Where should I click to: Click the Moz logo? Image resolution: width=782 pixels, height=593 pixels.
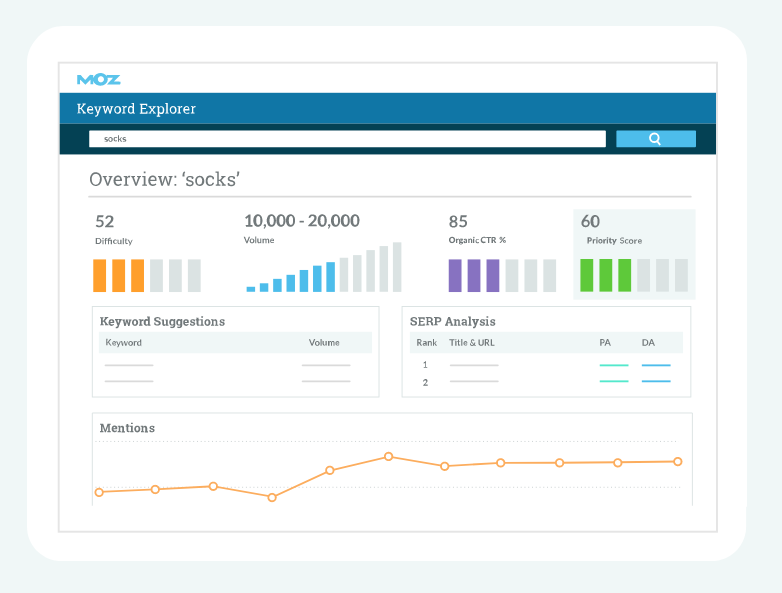pyautogui.click(x=98, y=79)
